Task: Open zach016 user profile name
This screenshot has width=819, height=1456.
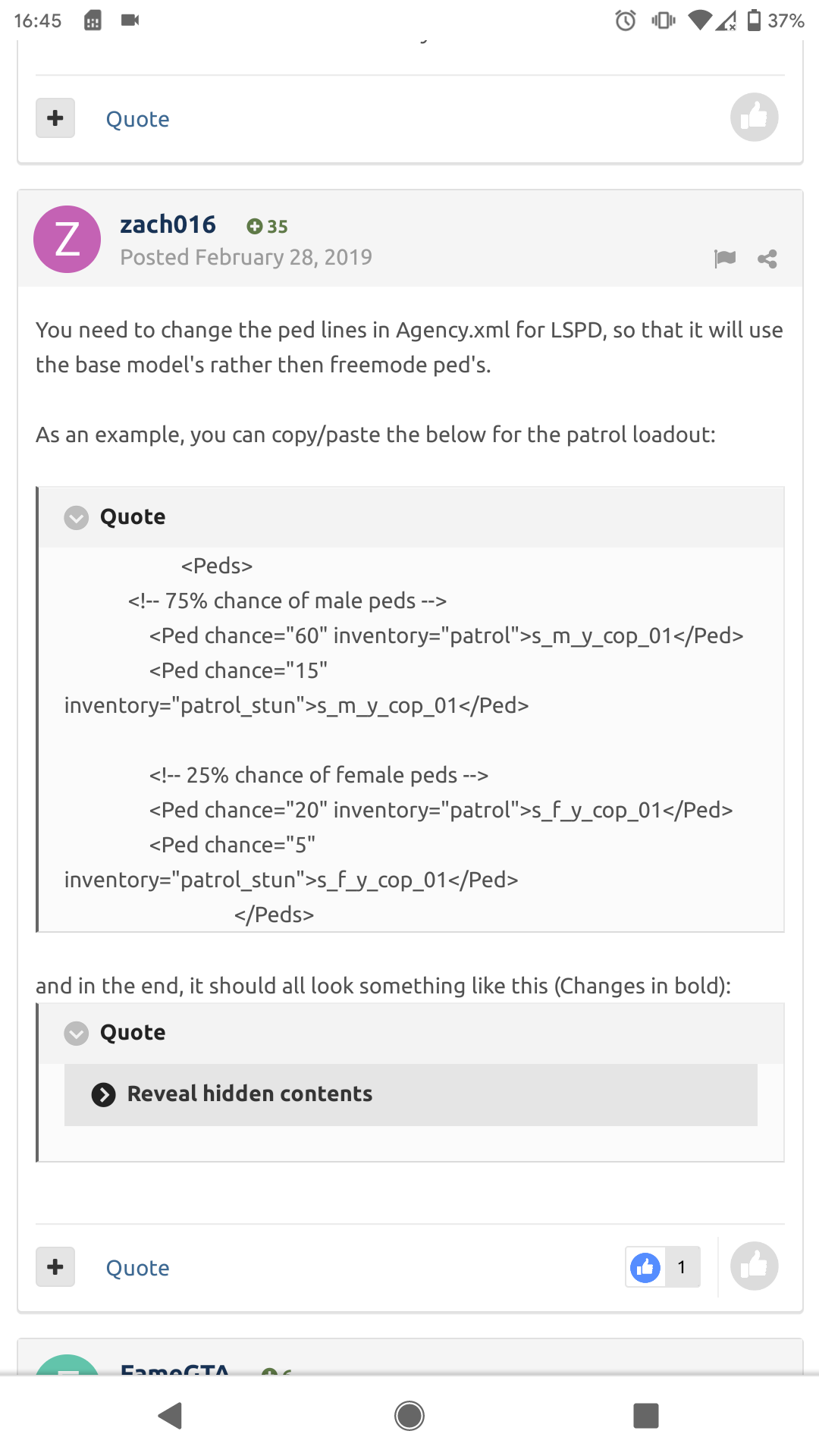Action: [168, 224]
